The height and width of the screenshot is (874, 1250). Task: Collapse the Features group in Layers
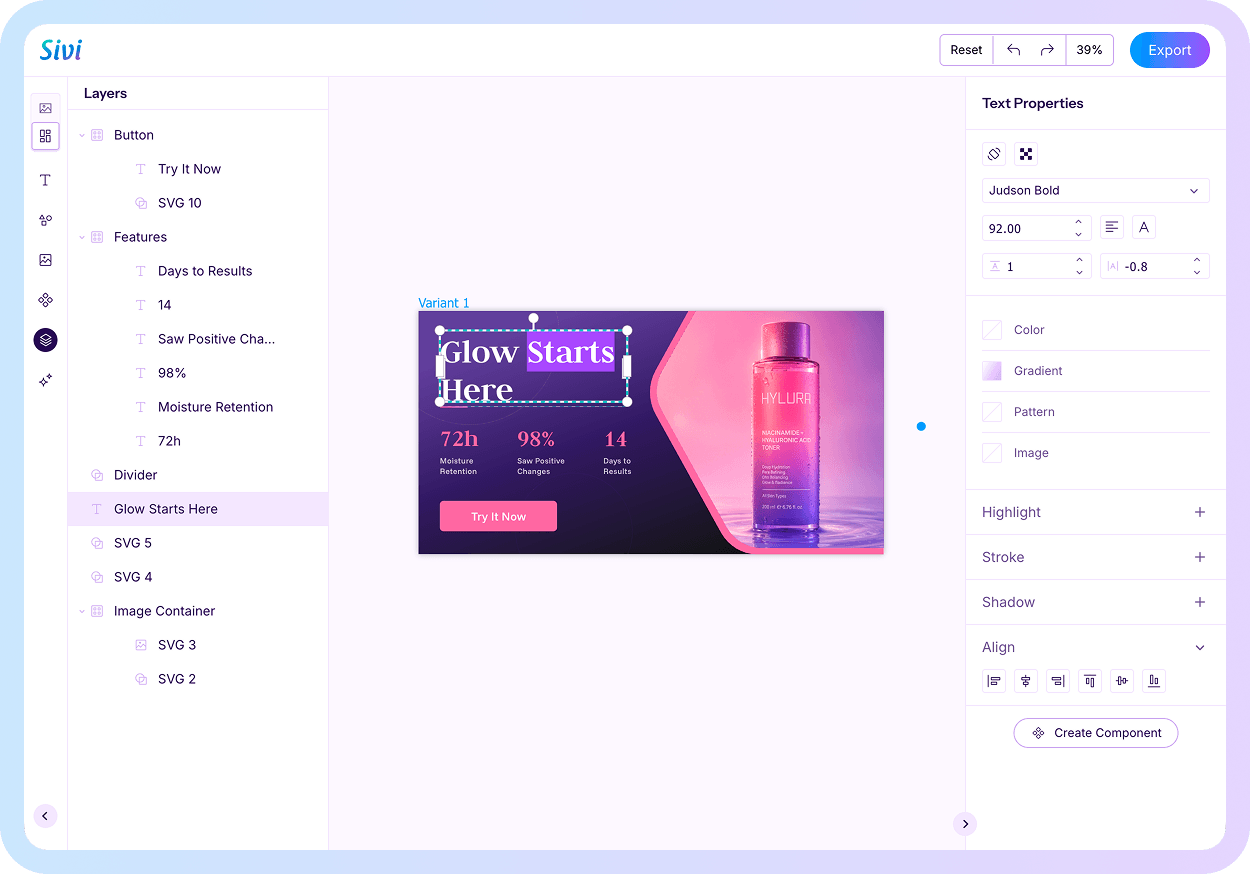[82, 237]
